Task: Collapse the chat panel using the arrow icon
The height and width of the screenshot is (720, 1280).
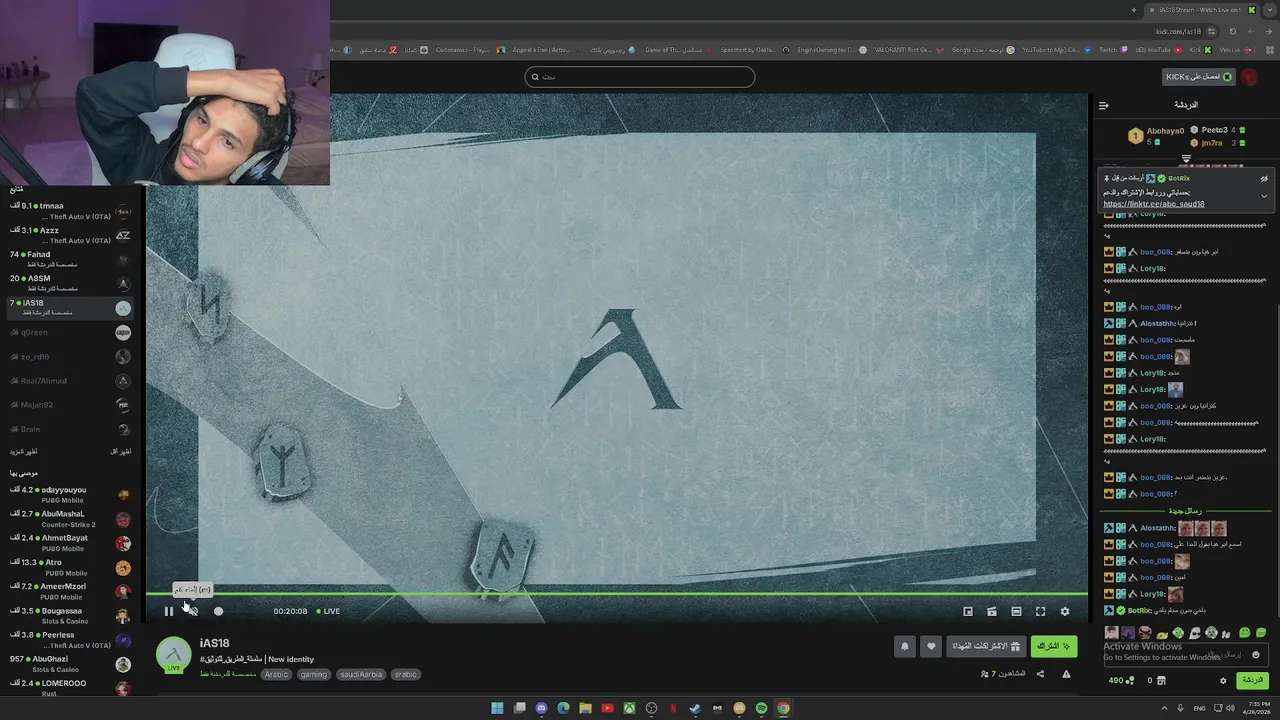Action: pos(1103,105)
